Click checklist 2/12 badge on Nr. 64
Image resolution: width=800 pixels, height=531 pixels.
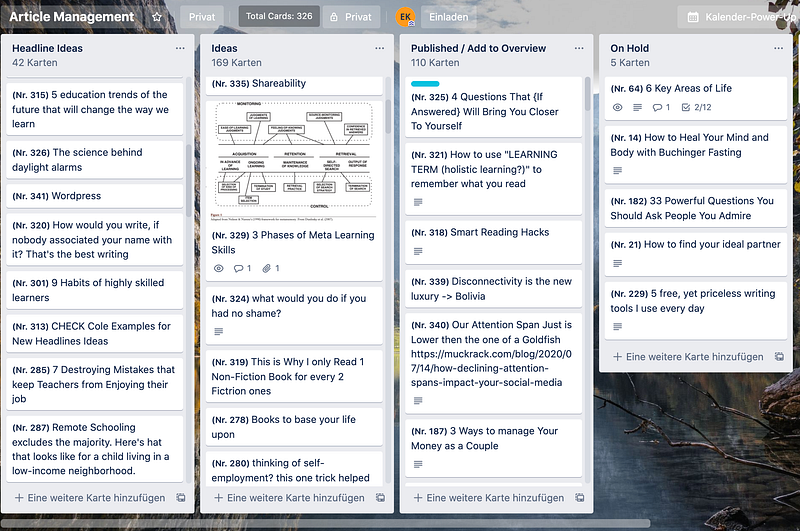[x=696, y=108]
